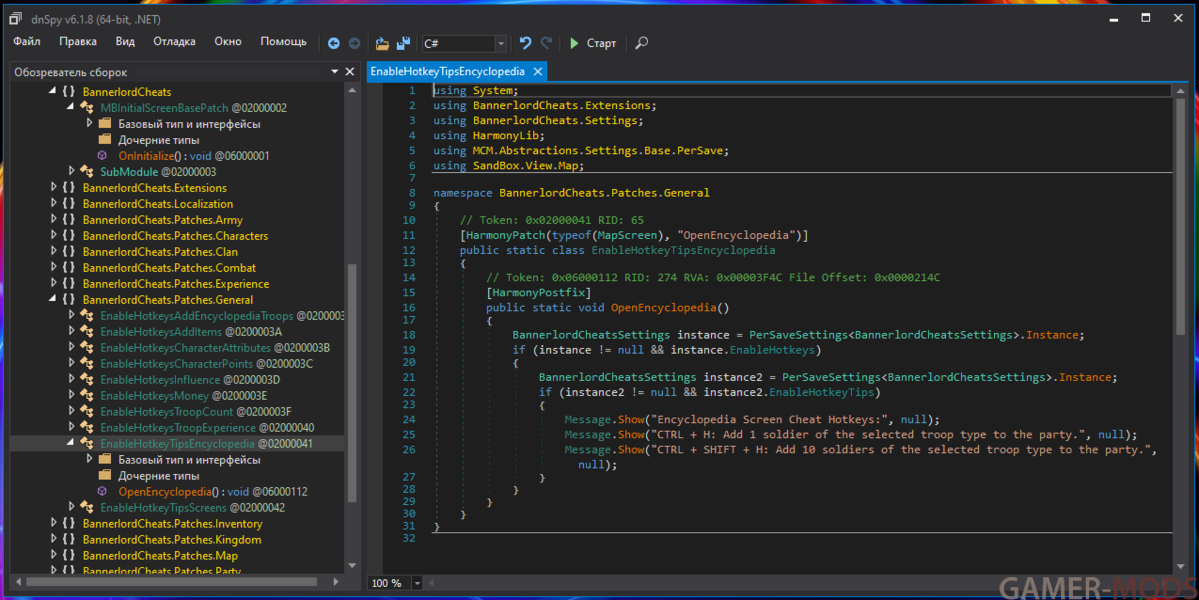Viewport: 1199px width, 600px height.
Task: Expand the BannerlordCheats.Localization namespace
Action: coord(54,203)
